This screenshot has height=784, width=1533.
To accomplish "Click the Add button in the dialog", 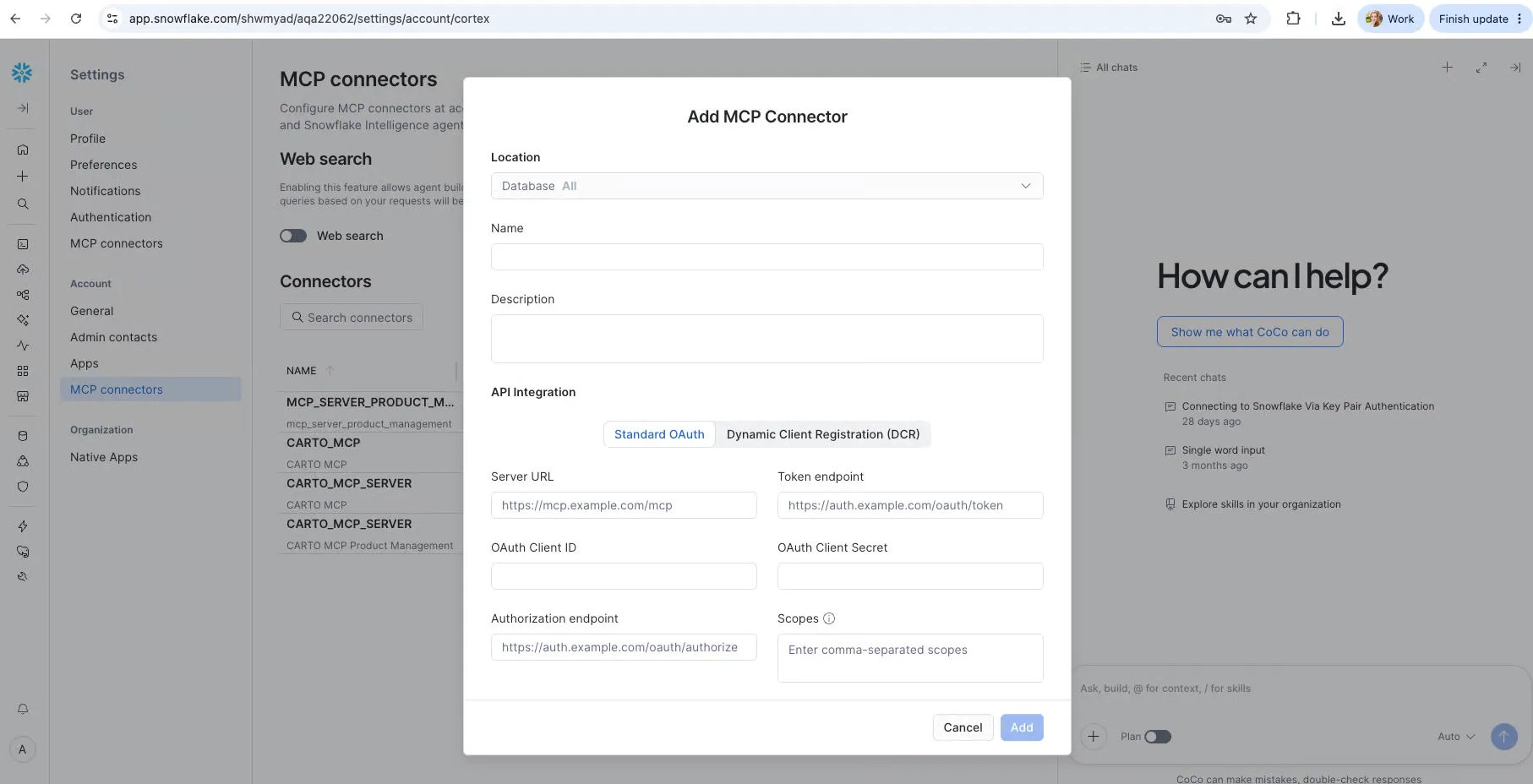I will 1022,727.
